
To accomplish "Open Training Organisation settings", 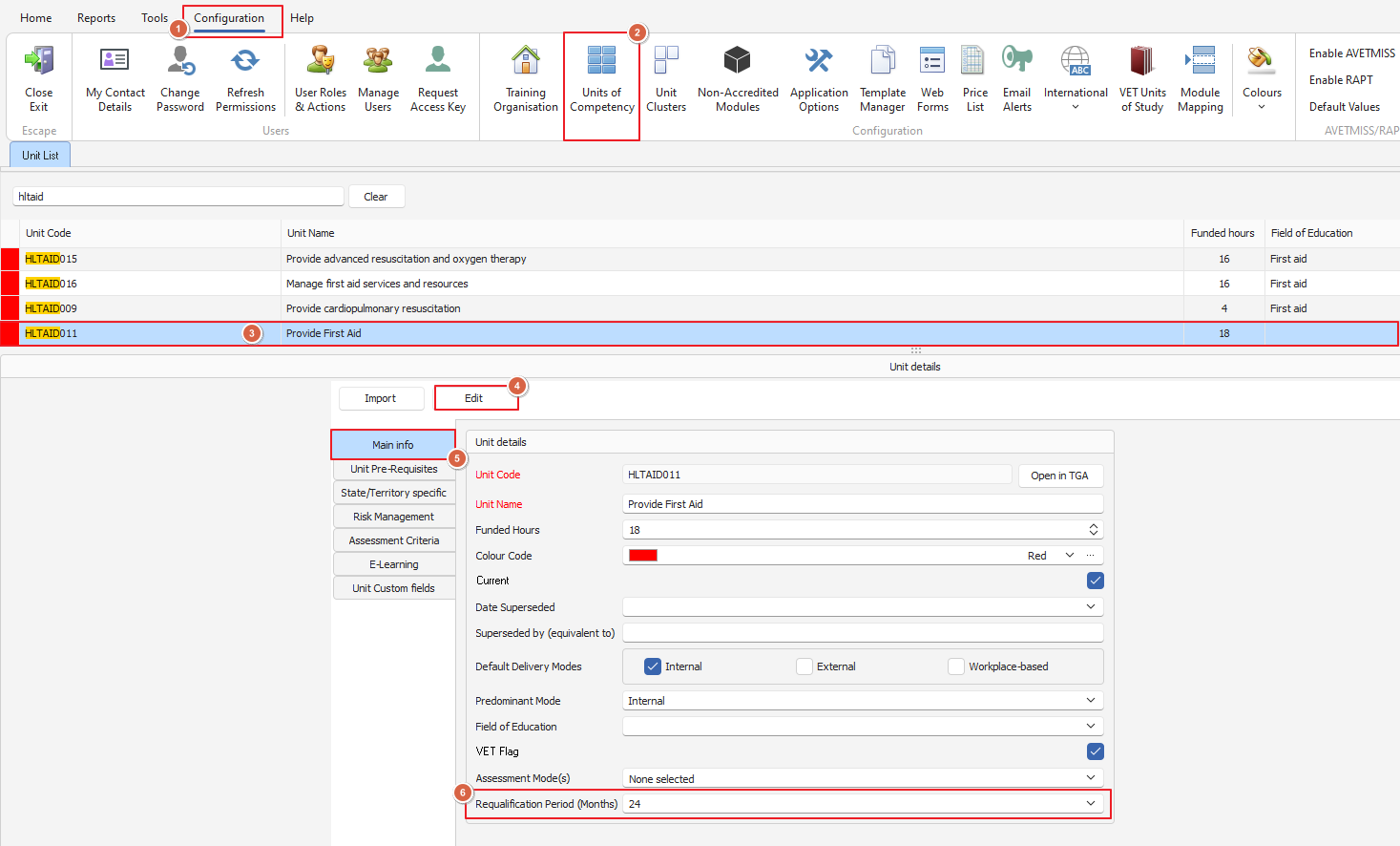I will click(x=526, y=78).
